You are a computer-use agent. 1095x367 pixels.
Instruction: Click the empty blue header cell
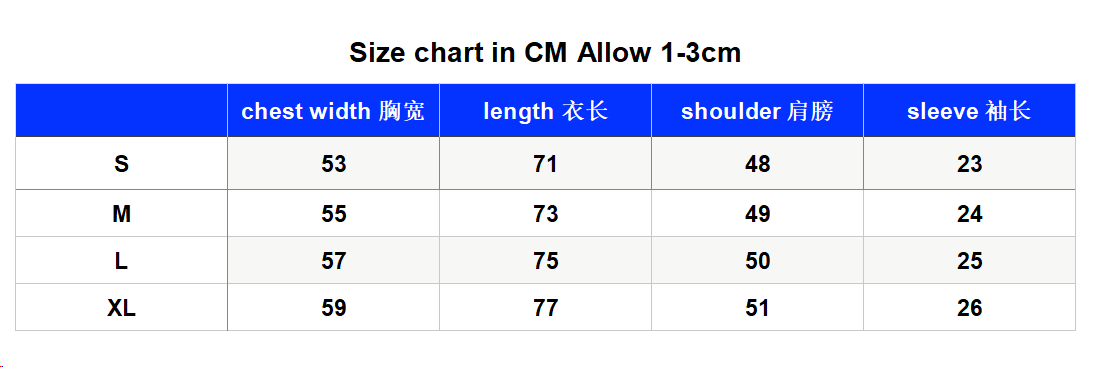pos(122,111)
